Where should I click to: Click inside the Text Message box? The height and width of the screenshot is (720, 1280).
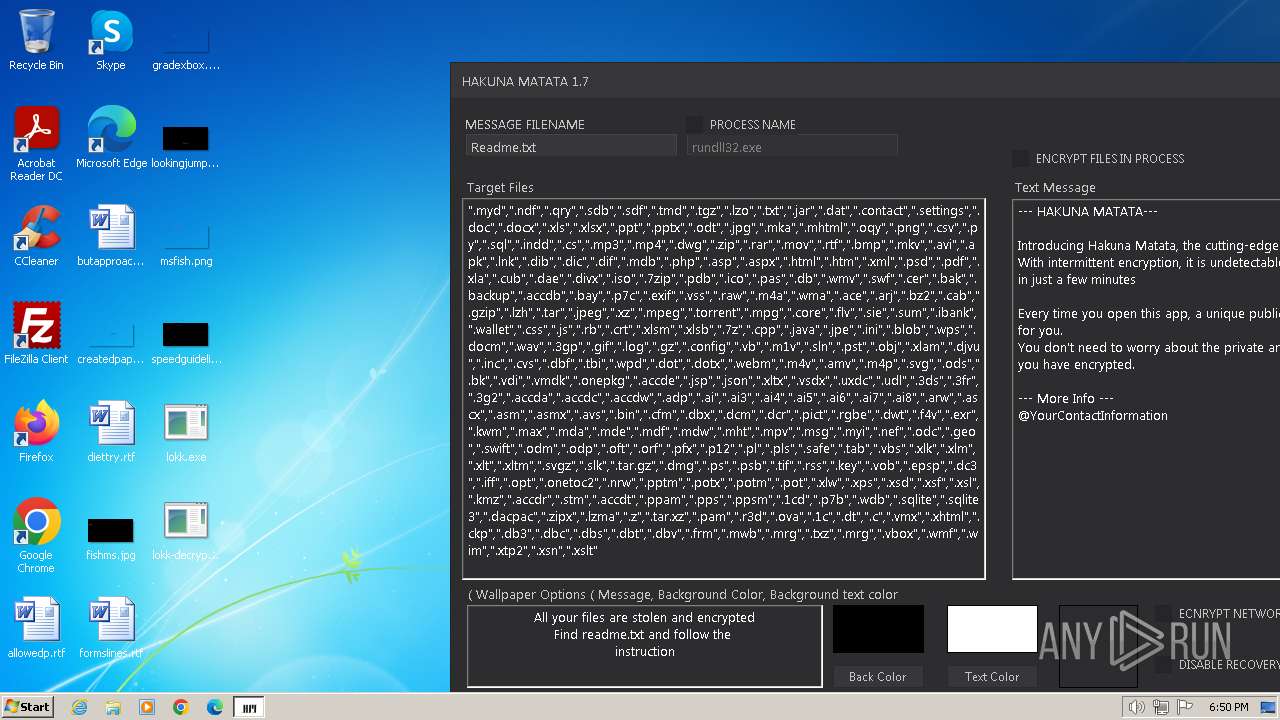pos(1146,389)
